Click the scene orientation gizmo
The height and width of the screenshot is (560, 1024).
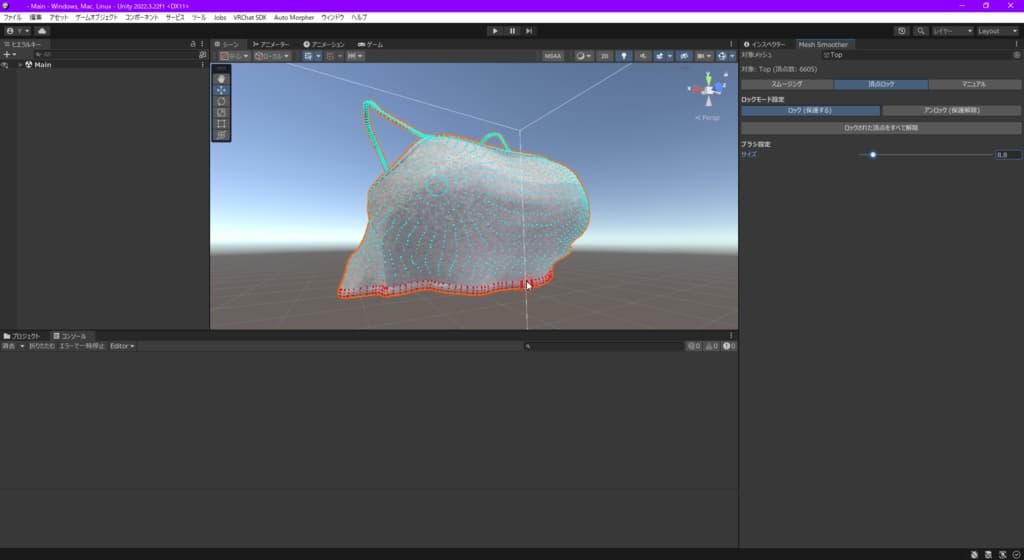point(708,89)
